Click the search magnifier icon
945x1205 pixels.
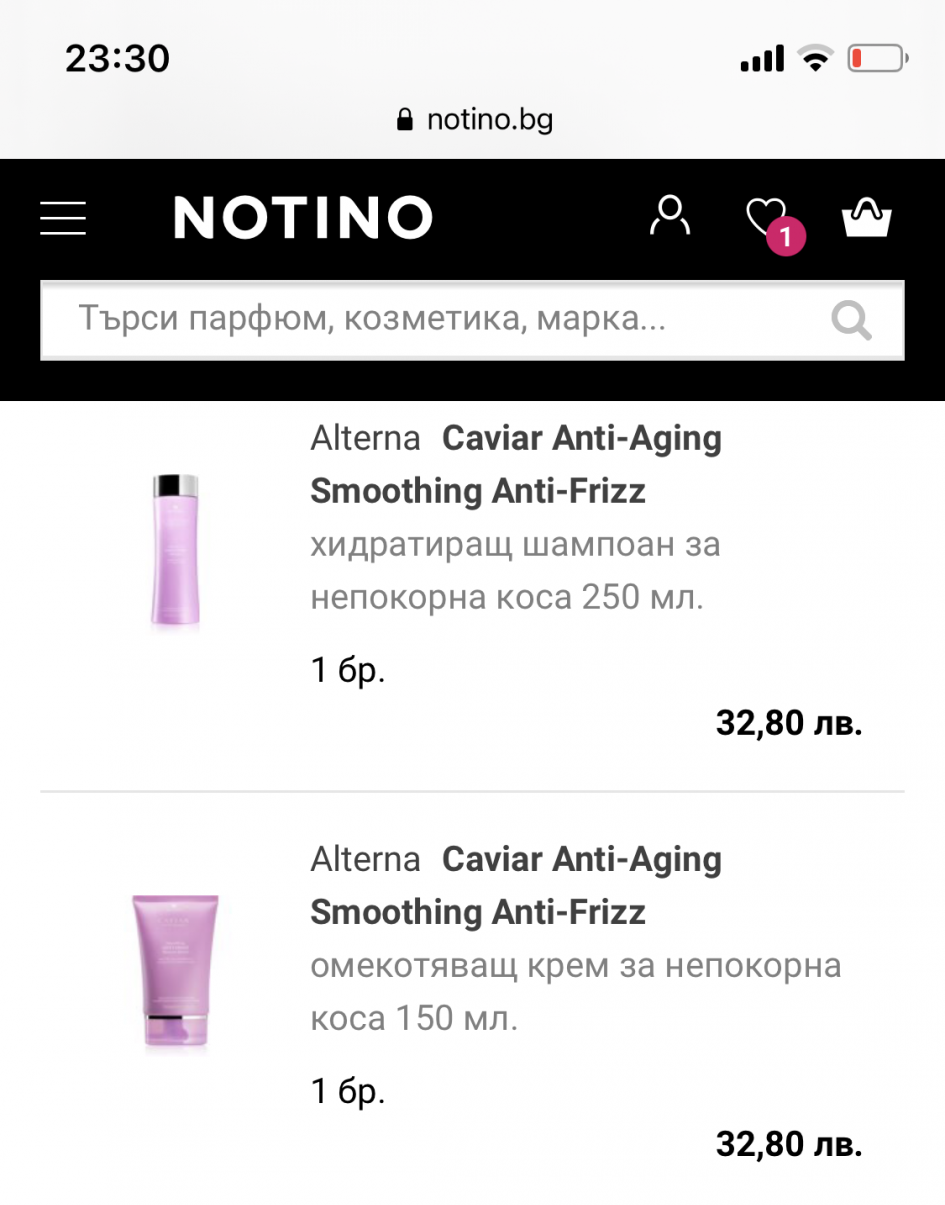click(852, 321)
